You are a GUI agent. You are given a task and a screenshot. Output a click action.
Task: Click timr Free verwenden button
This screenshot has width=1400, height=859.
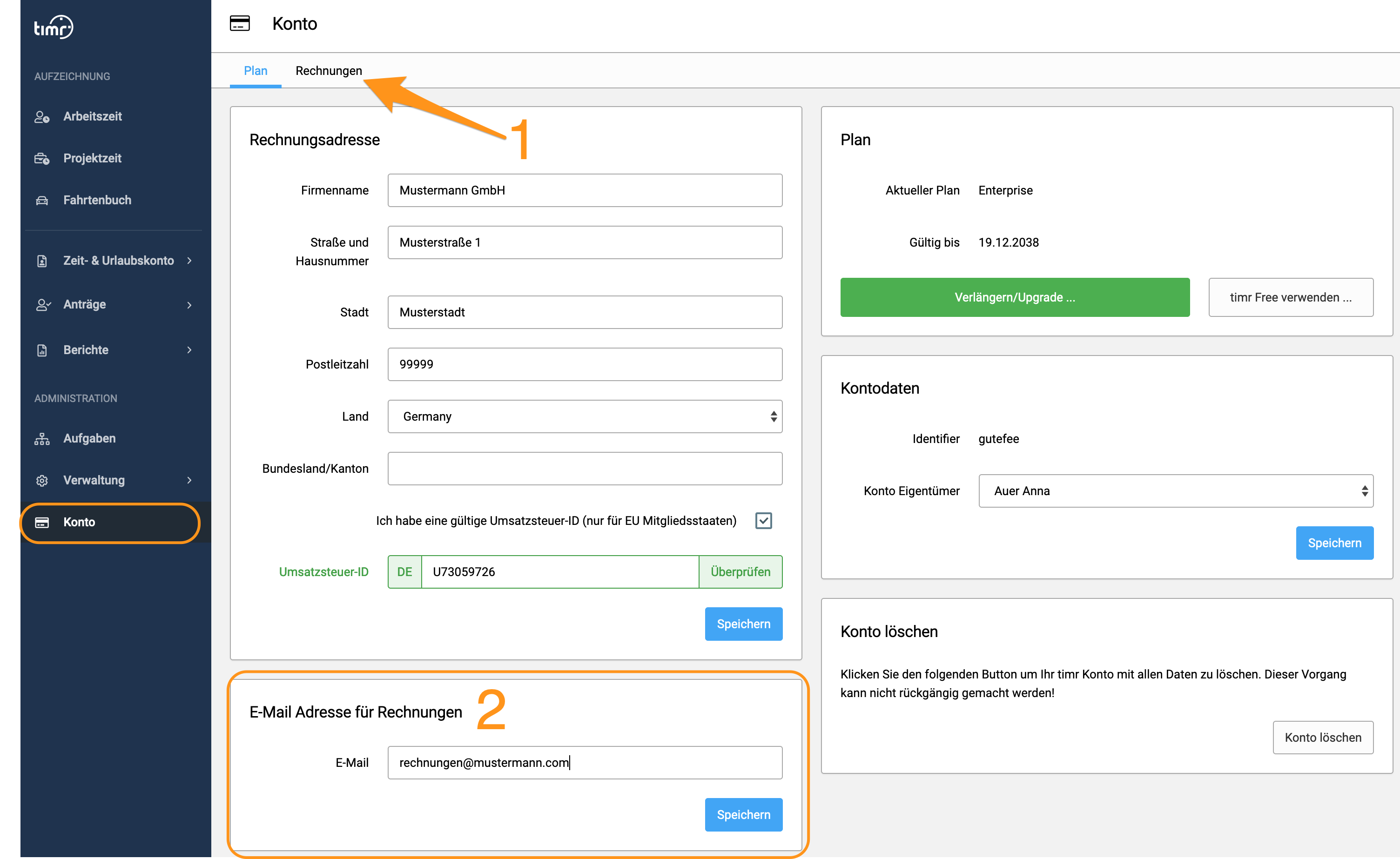1291,297
